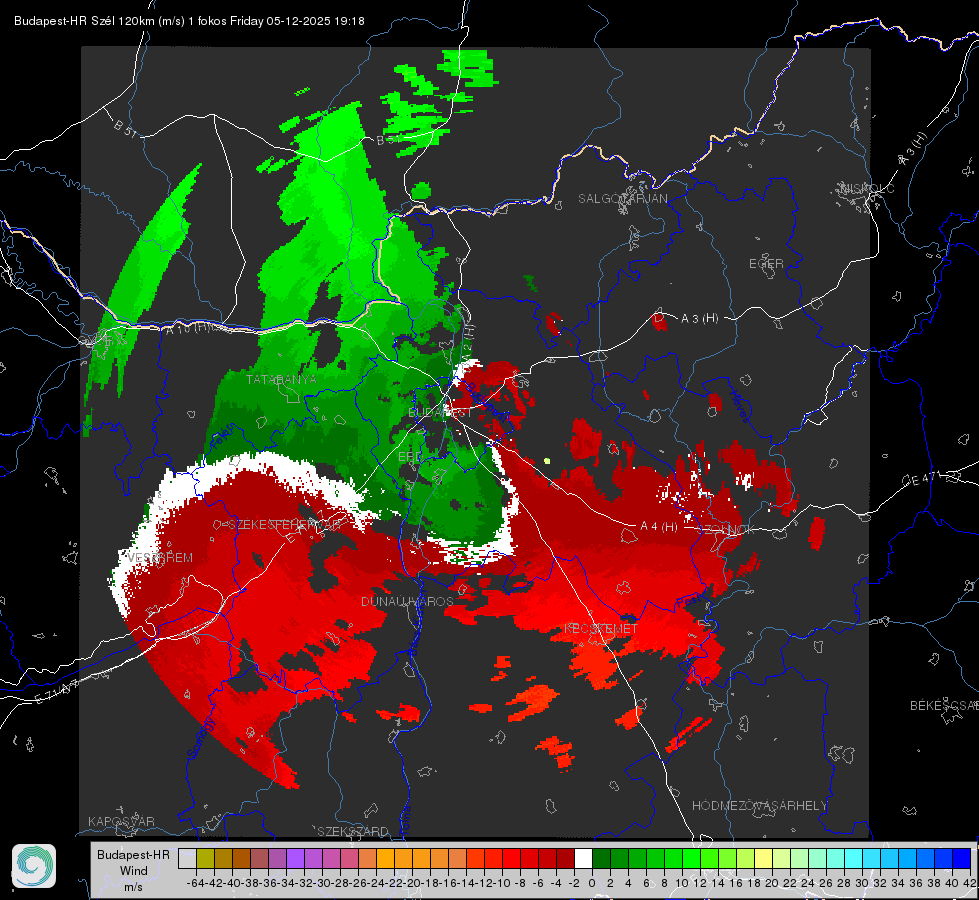Click the radar title 'Budapest-HR Szél 120km' text
This screenshot has width=979, height=900.
84,21
